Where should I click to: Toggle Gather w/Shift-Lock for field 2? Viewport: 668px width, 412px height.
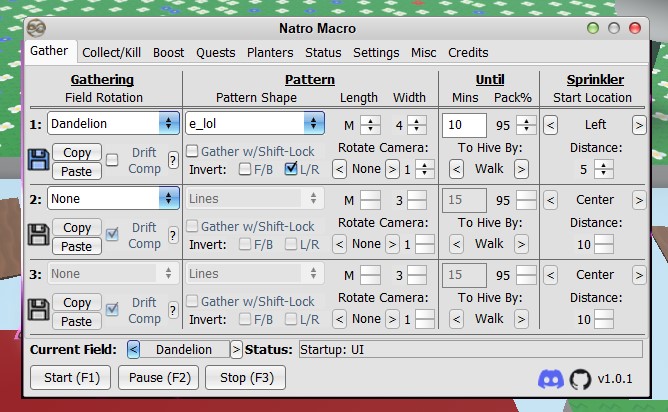click(x=192, y=225)
